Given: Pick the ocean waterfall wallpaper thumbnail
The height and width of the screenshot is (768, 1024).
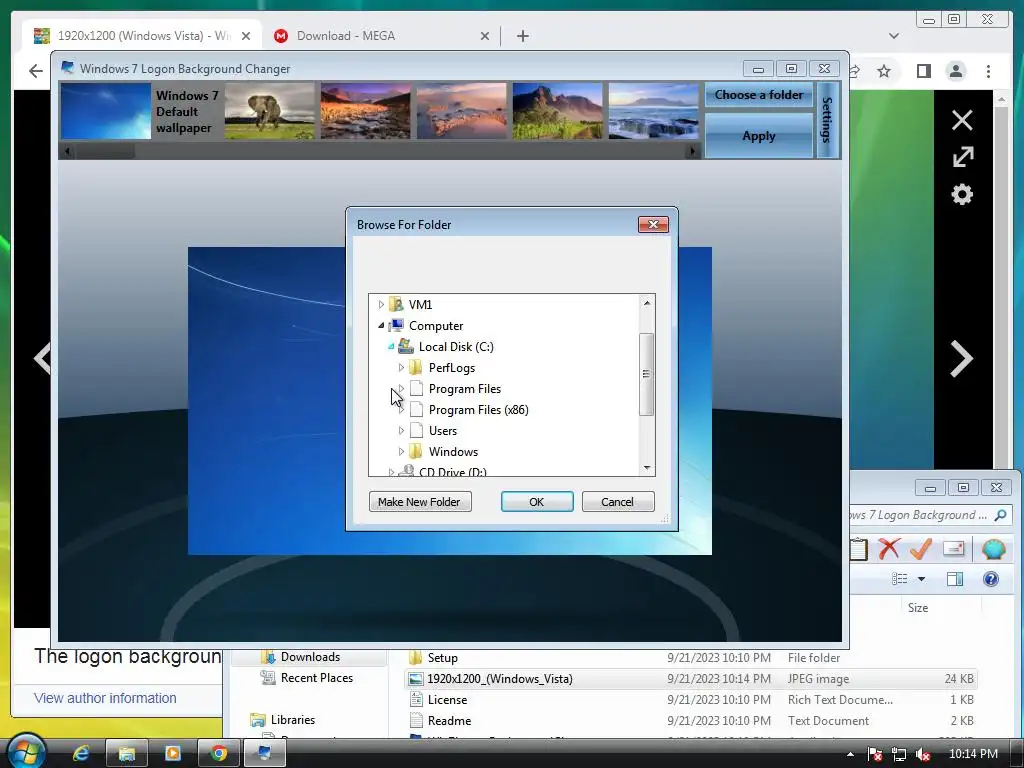Looking at the screenshot, I should (x=654, y=111).
